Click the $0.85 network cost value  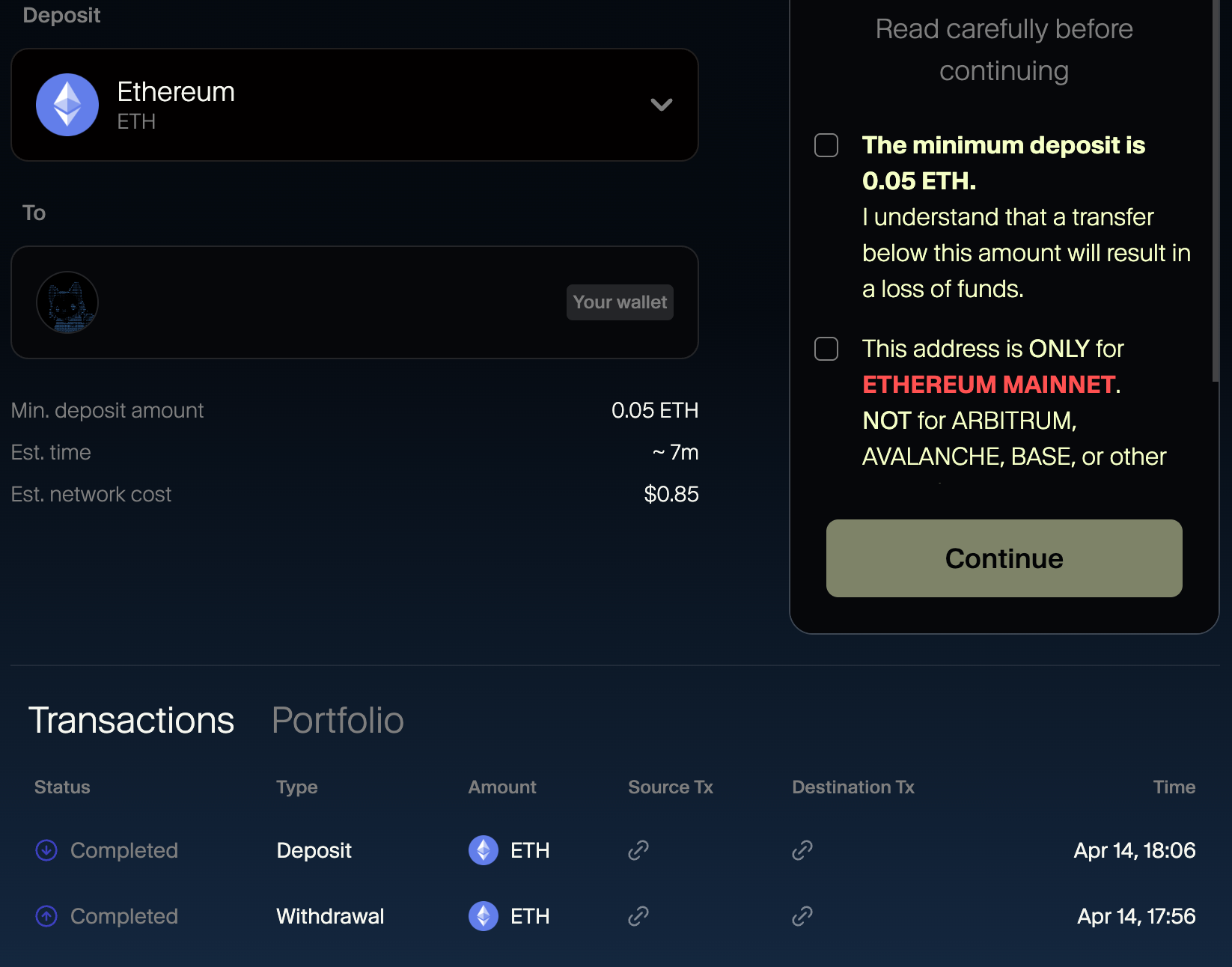point(671,494)
